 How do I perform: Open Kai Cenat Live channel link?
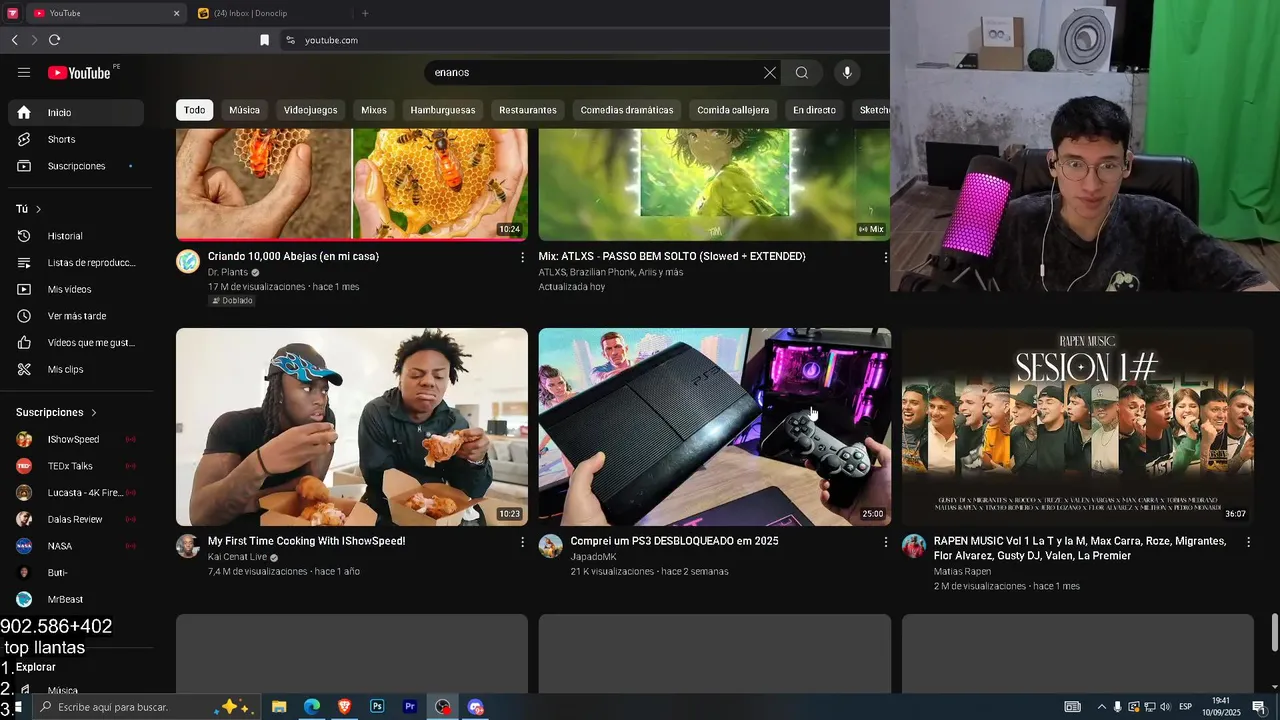click(237, 557)
